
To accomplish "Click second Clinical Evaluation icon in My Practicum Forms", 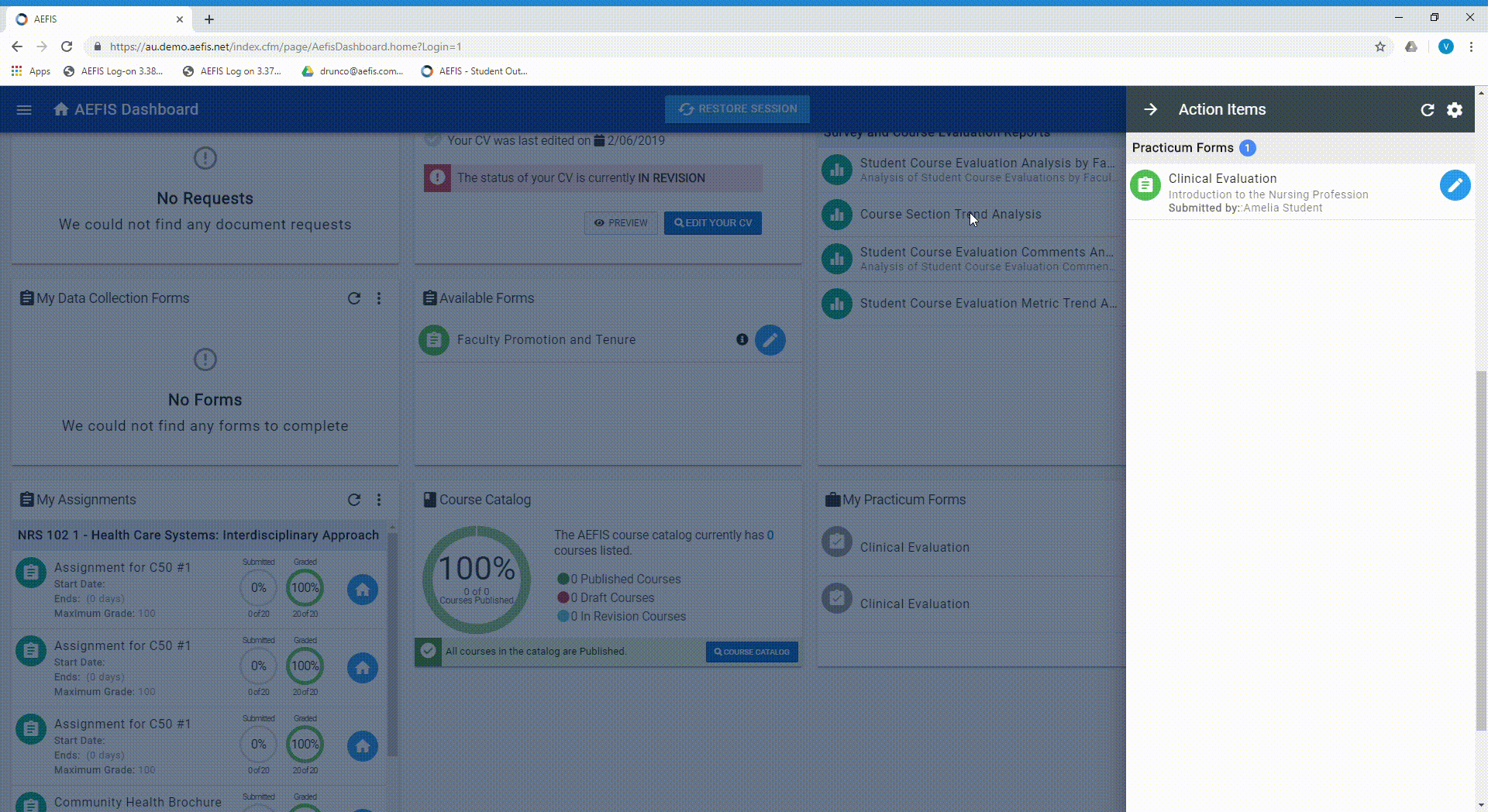I will [837, 599].
